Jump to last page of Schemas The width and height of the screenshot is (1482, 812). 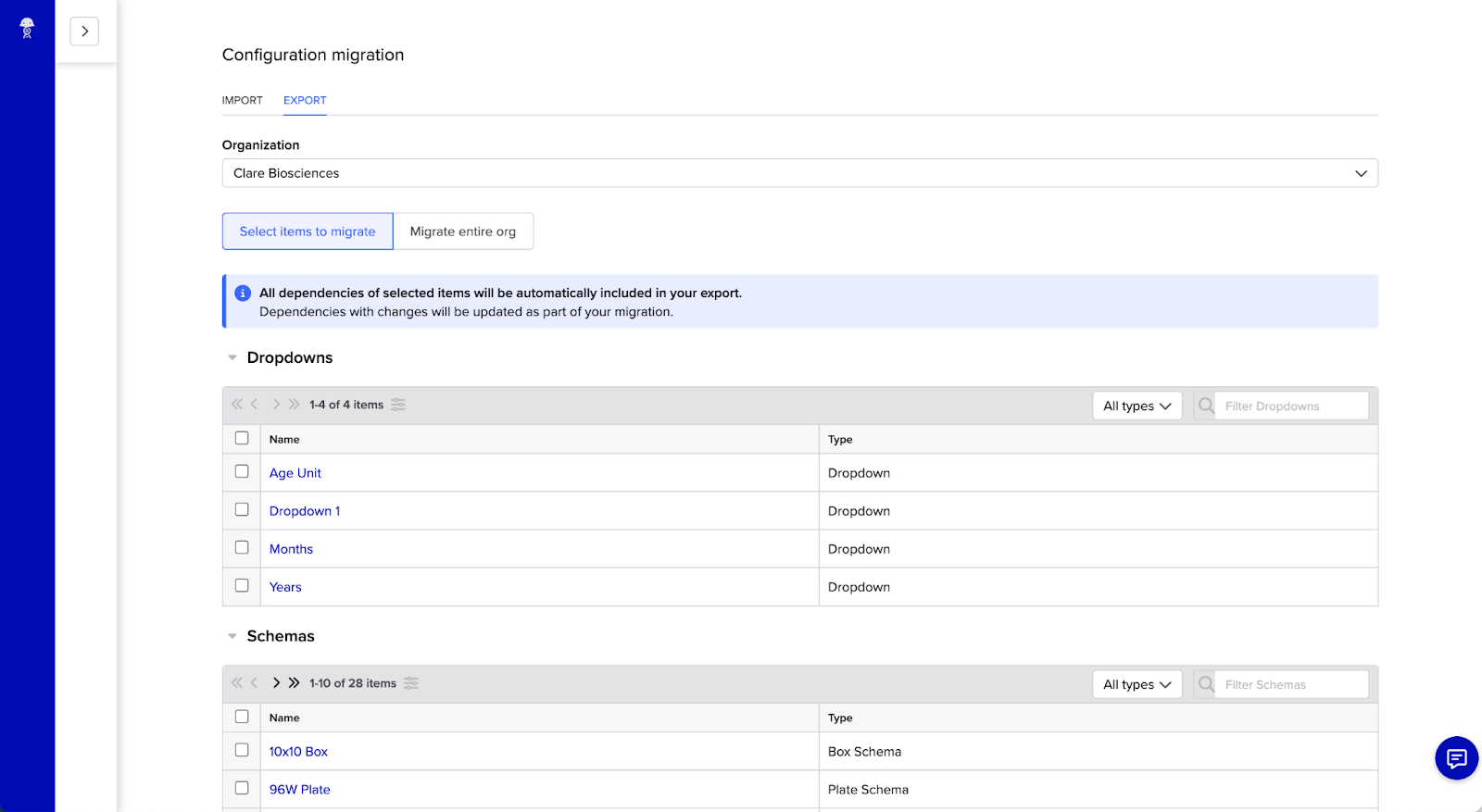(294, 683)
